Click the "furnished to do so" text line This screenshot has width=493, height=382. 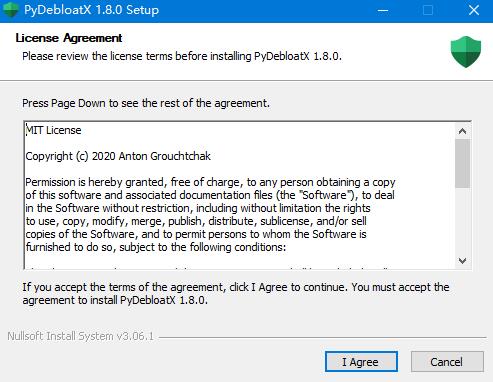pos(156,247)
